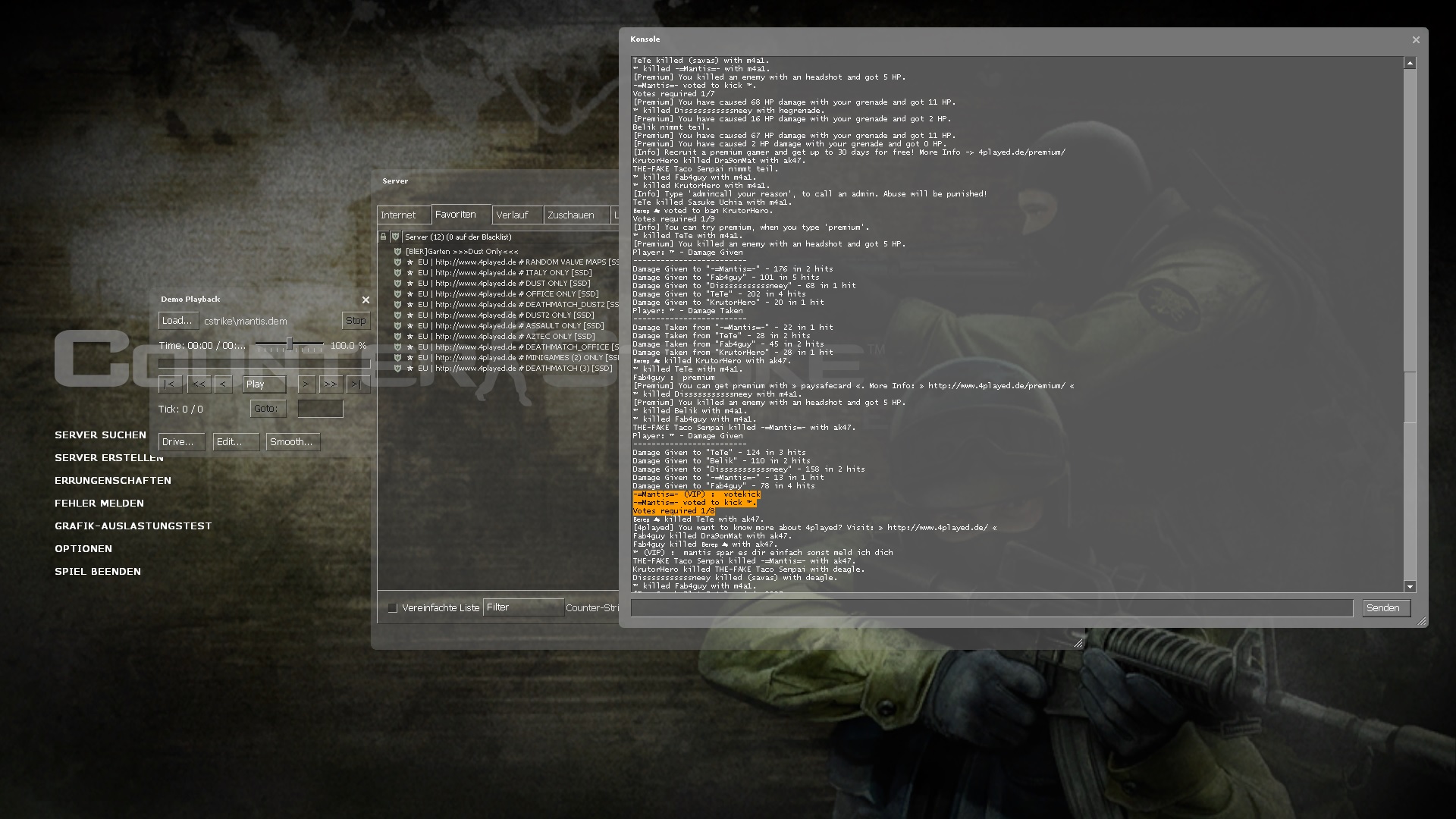The width and height of the screenshot is (1456, 819).
Task: Click the Server (12) column header
Action: coord(511,237)
